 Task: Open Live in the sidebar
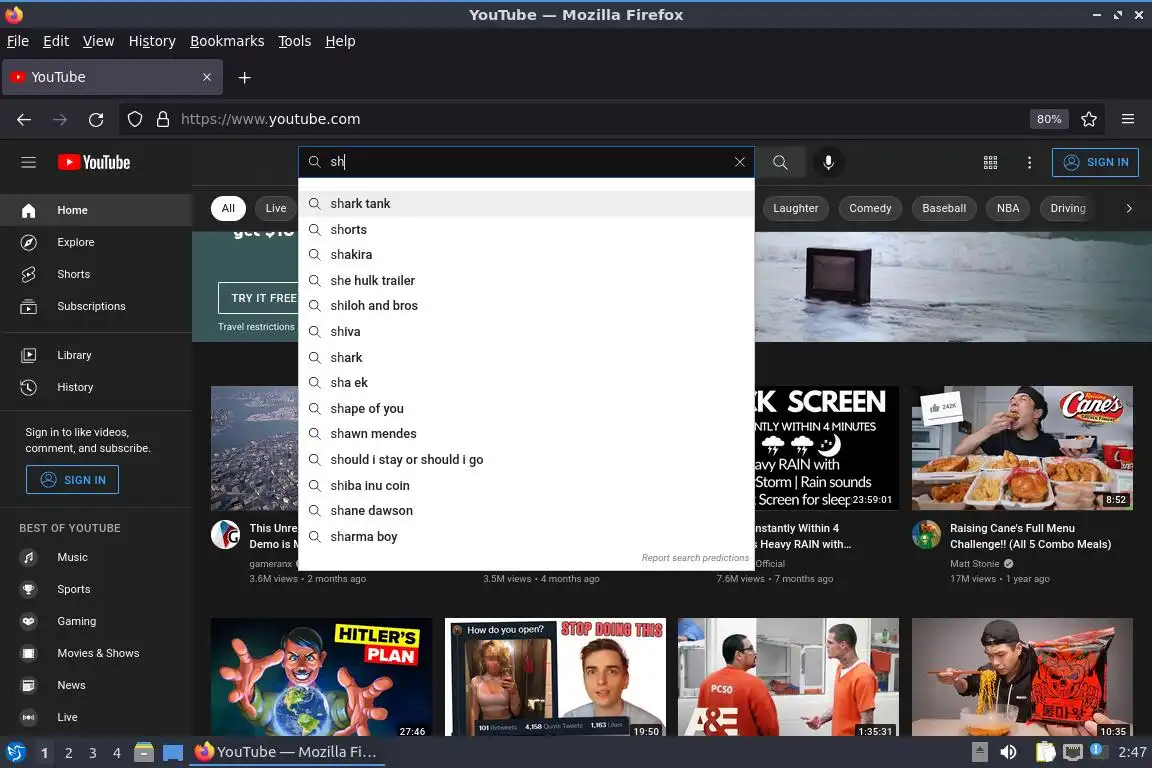tap(96, 717)
